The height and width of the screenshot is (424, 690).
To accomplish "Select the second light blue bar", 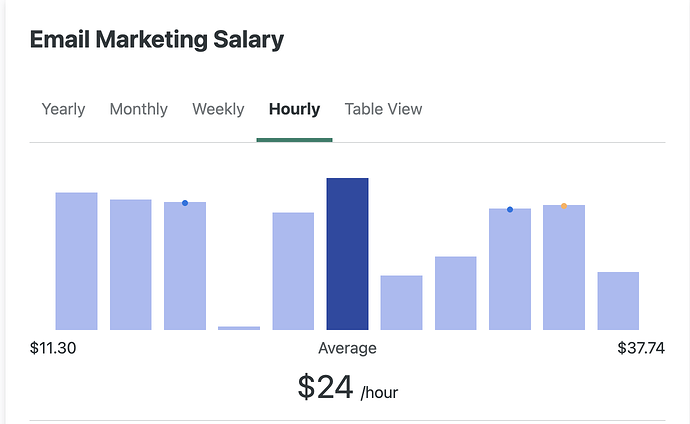I will (131, 265).
